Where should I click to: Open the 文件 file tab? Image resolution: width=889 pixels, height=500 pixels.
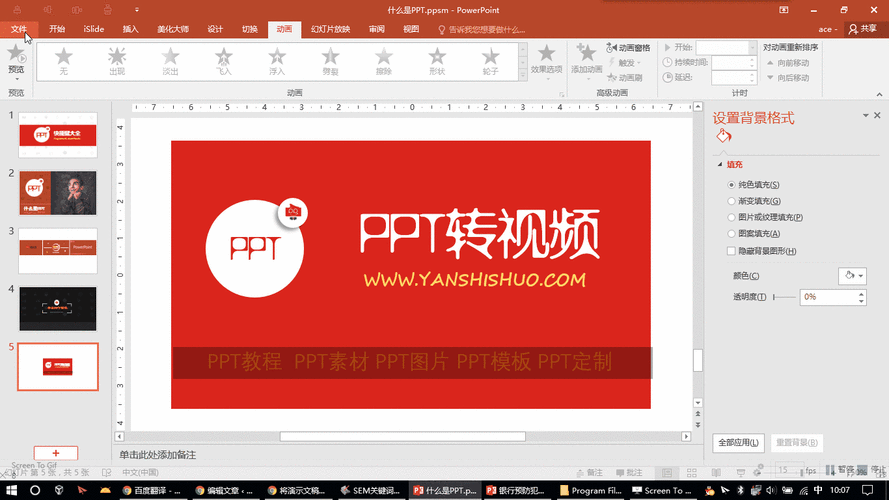(x=19, y=29)
